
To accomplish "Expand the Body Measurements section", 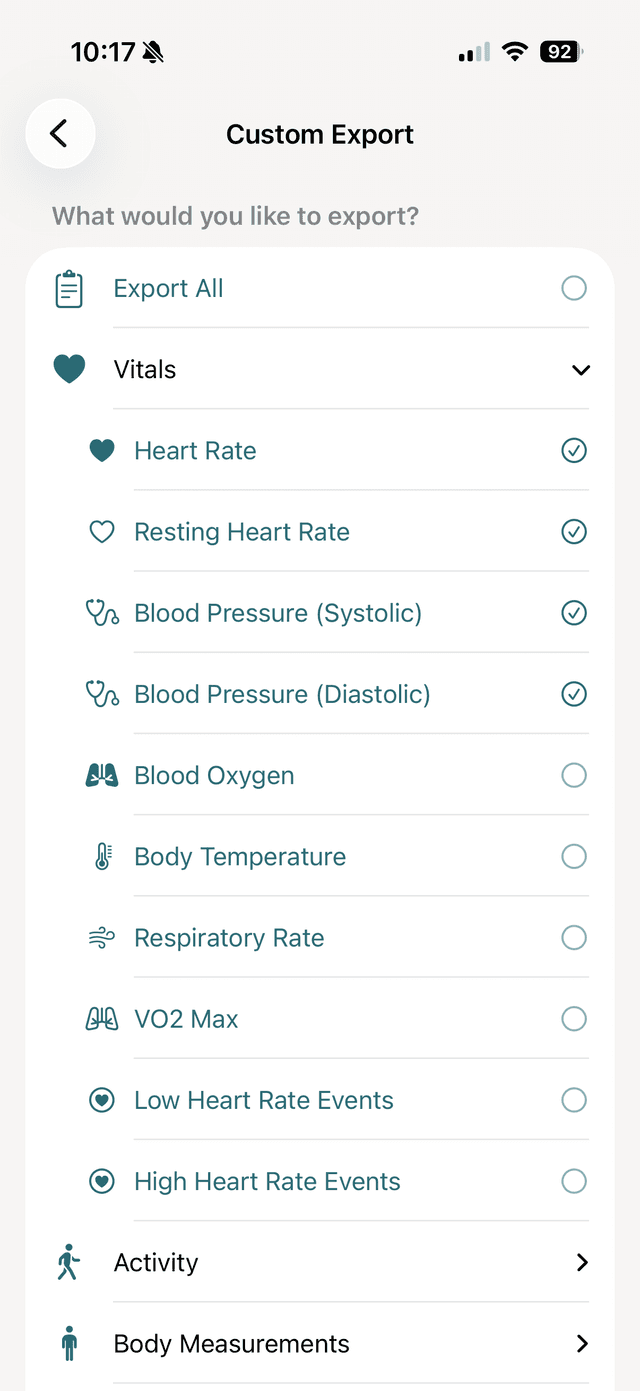I will [x=582, y=1343].
